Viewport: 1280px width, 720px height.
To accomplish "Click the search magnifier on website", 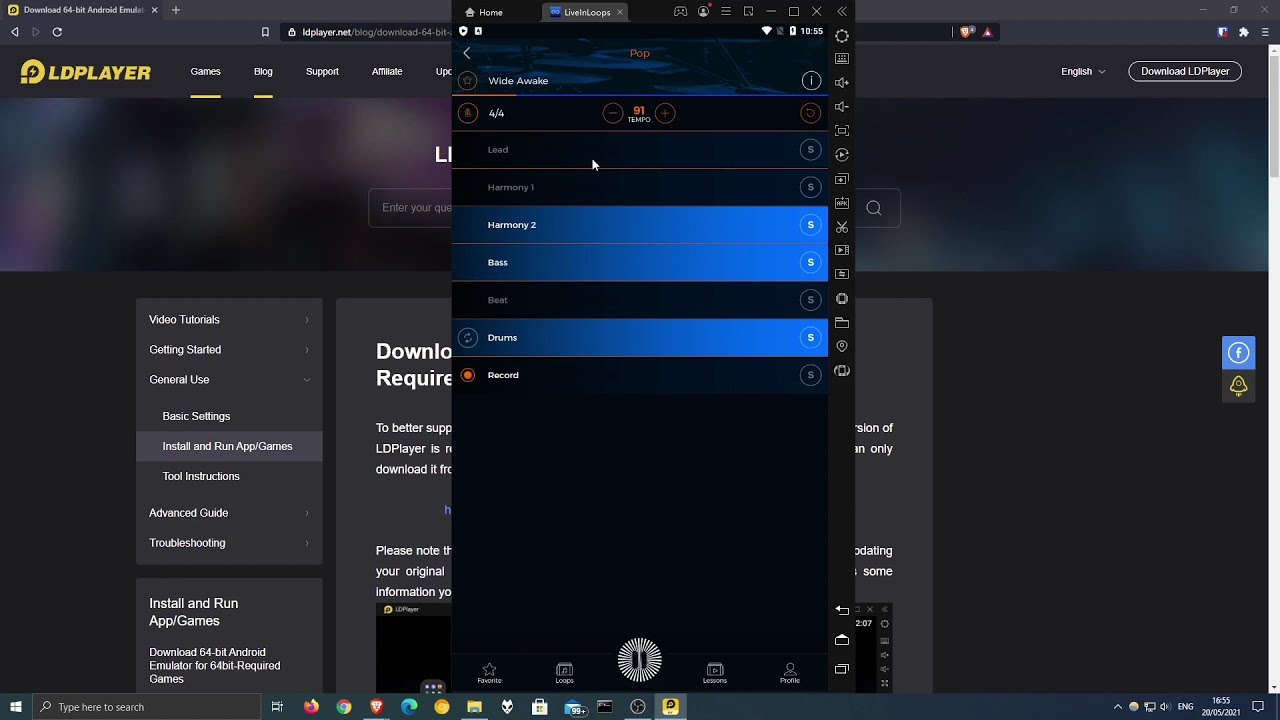I will (874, 208).
